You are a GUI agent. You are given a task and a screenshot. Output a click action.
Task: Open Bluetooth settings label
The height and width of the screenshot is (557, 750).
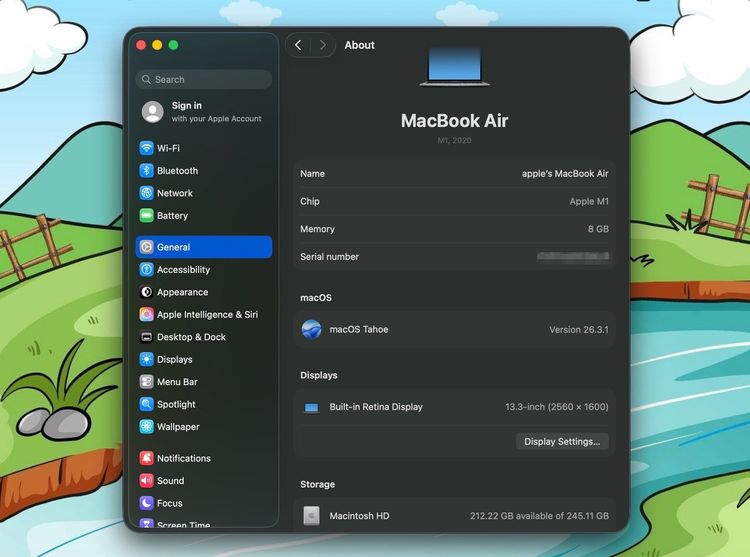coord(177,171)
